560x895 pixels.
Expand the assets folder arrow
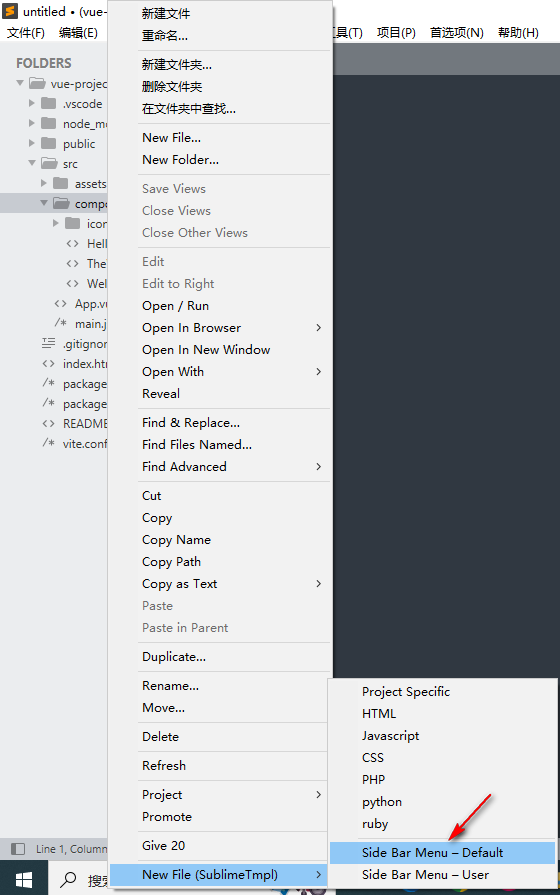point(44,183)
